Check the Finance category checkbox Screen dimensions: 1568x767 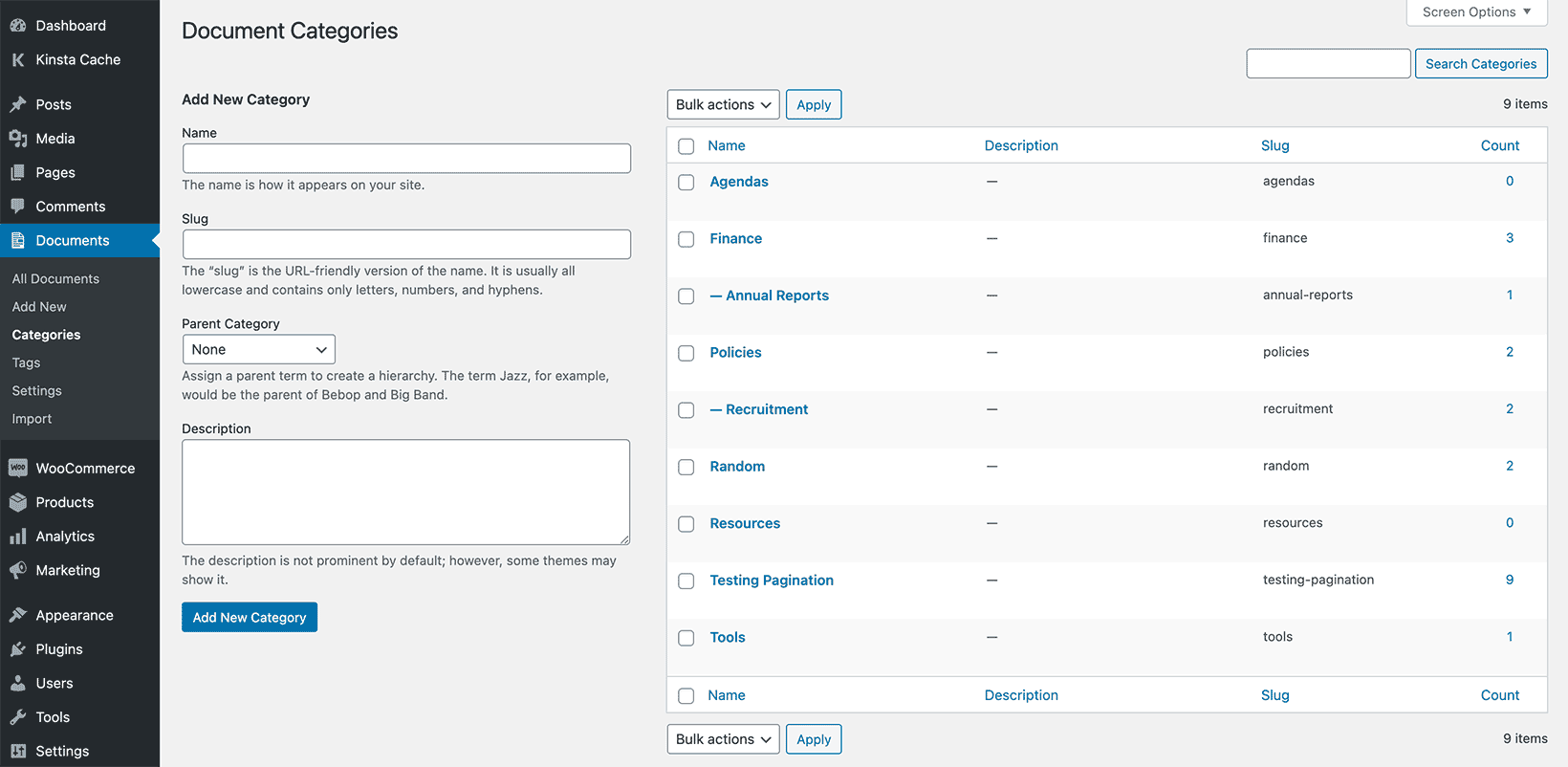pos(686,239)
